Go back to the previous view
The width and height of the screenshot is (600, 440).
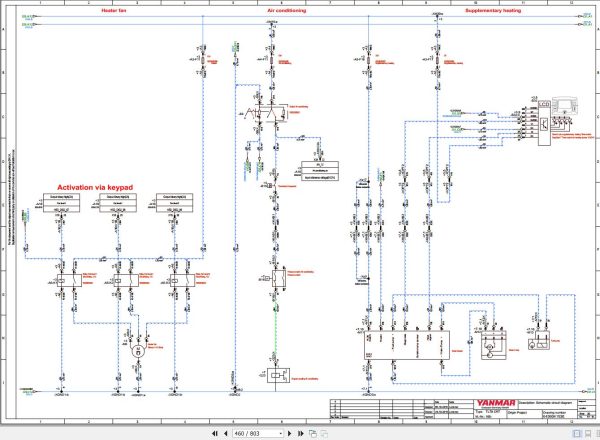tap(313, 433)
